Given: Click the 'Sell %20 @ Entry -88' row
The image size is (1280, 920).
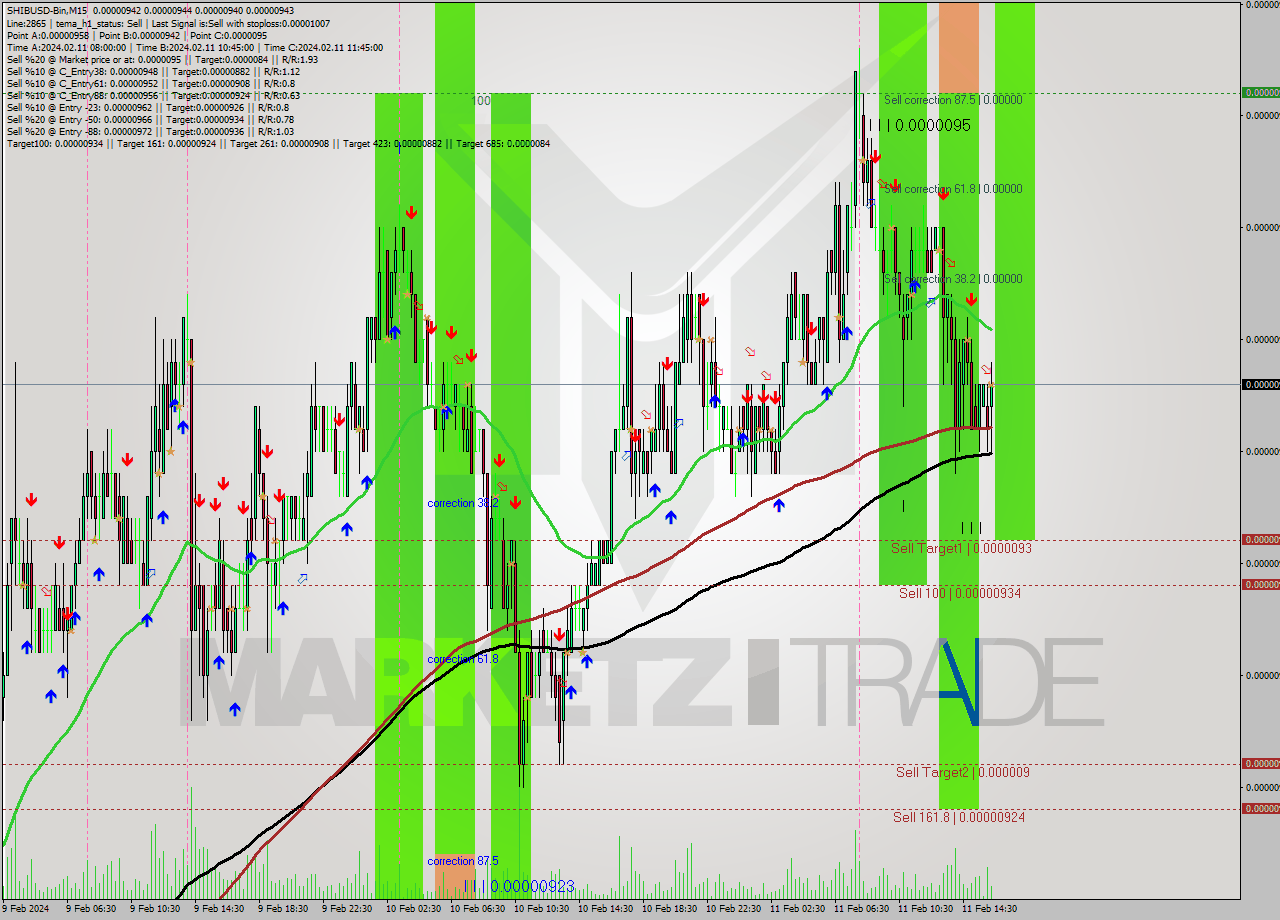Looking at the screenshot, I should click(x=150, y=131).
